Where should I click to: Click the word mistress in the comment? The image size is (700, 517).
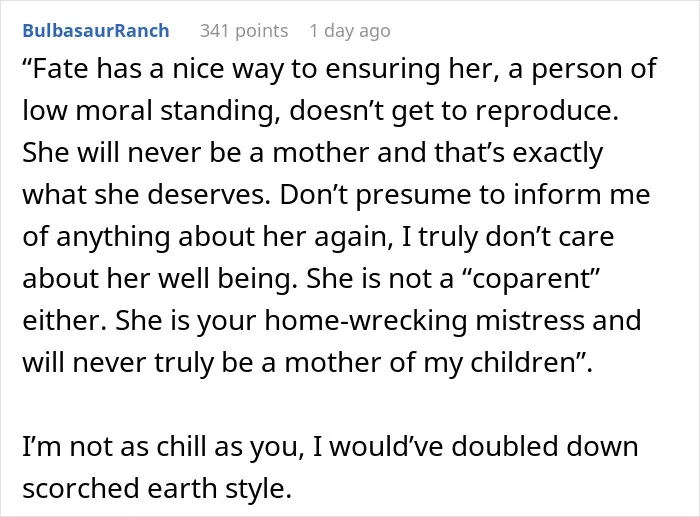(530, 320)
